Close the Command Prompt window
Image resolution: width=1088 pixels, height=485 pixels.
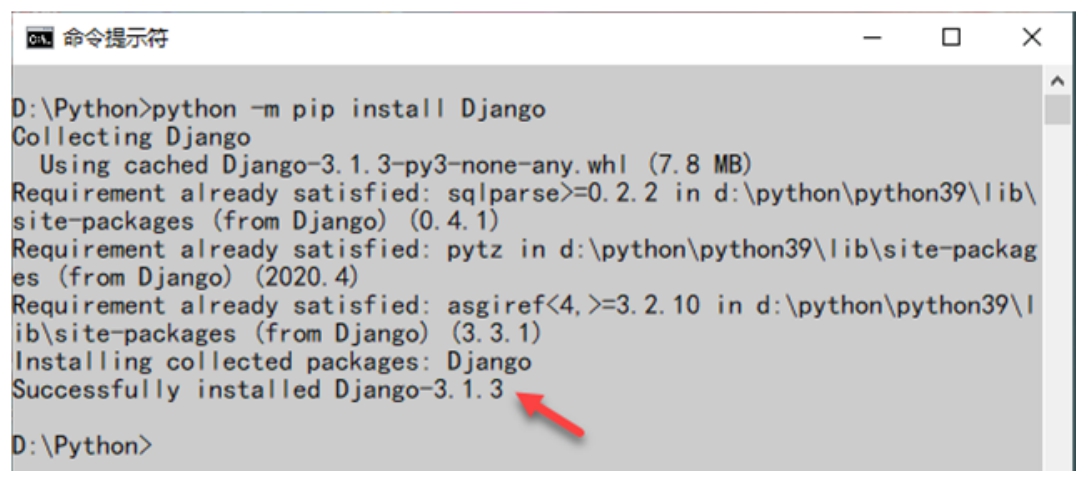click(x=1031, y=38)
